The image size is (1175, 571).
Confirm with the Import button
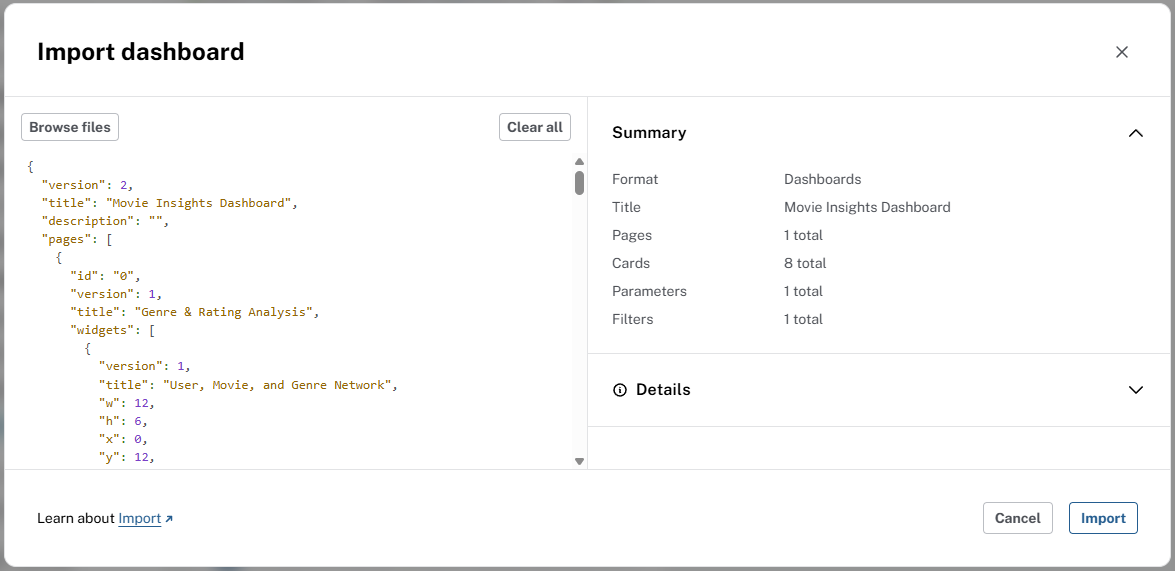(1102, 518)
